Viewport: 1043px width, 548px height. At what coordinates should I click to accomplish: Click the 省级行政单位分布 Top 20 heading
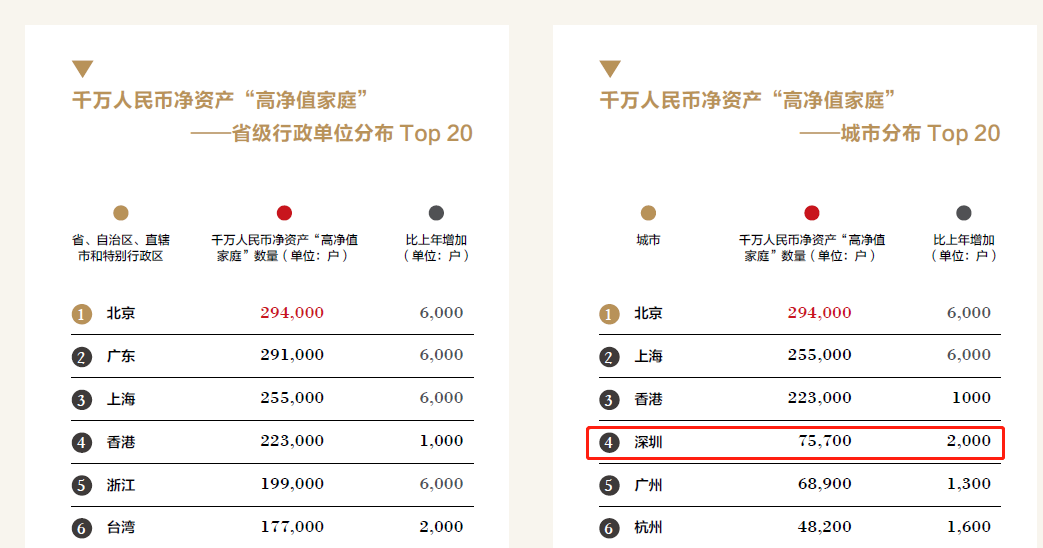(x=331, y=133)
